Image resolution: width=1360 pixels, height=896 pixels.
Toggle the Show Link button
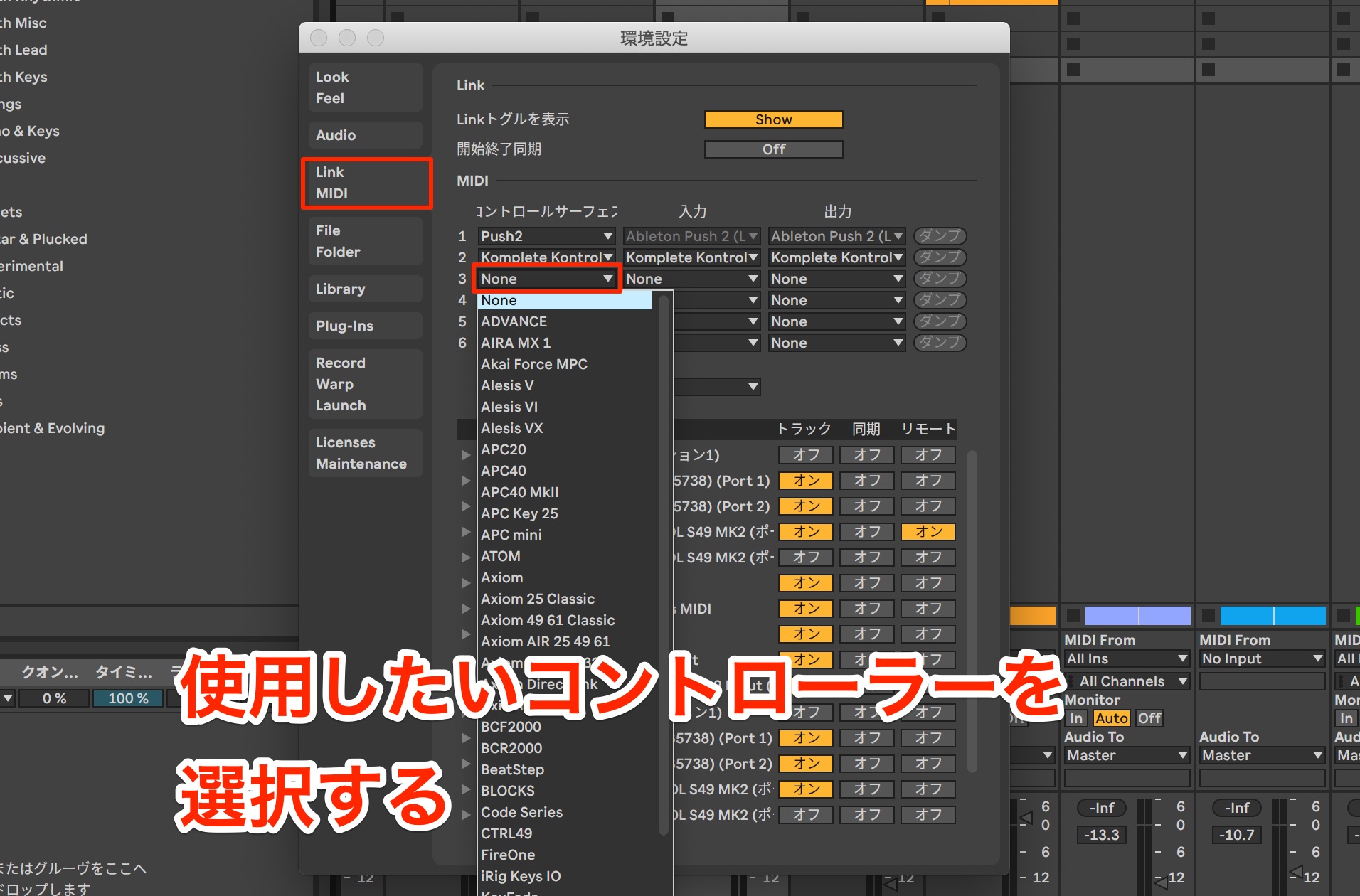click(773, 119)
